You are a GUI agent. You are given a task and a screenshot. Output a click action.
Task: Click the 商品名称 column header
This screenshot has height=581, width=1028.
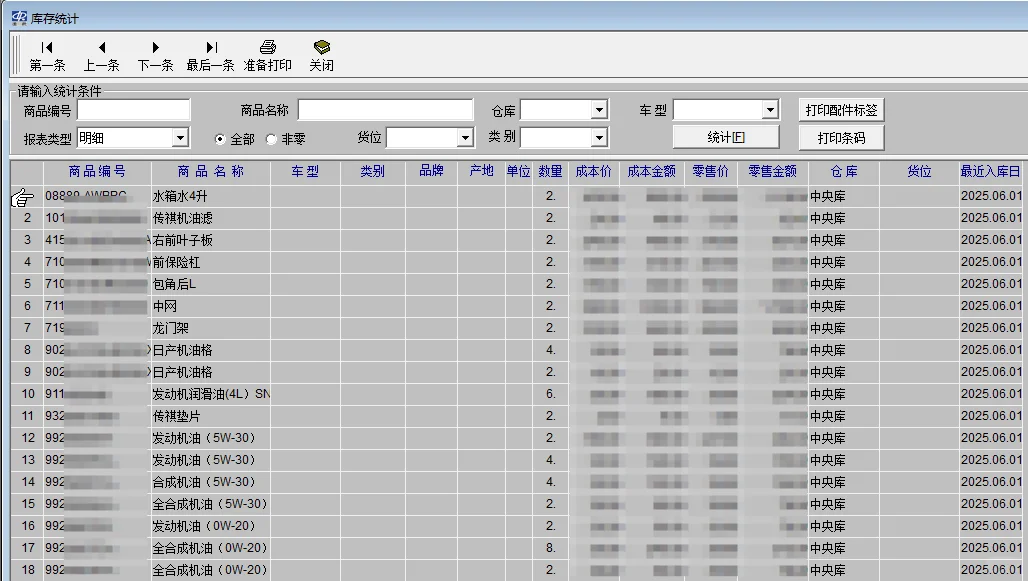click(x=210, y=172)
